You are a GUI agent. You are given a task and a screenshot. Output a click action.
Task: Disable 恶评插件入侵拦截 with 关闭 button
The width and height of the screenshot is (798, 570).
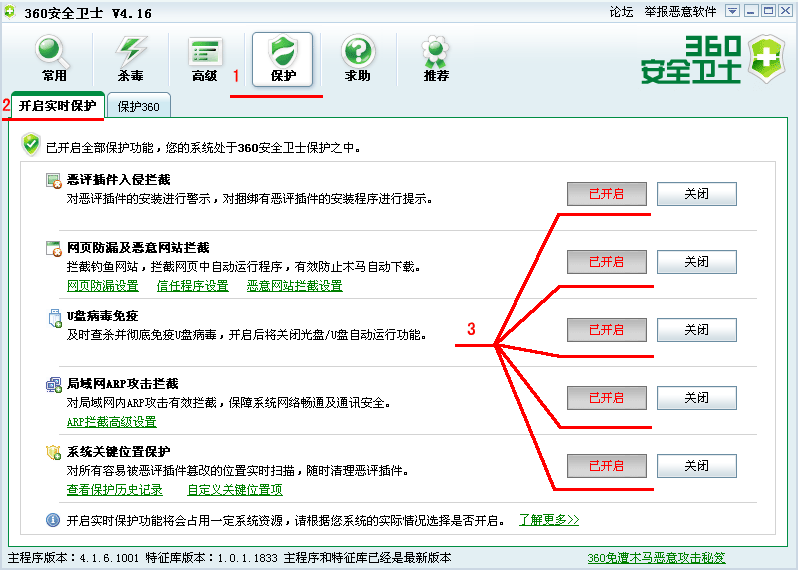point(696,194)
